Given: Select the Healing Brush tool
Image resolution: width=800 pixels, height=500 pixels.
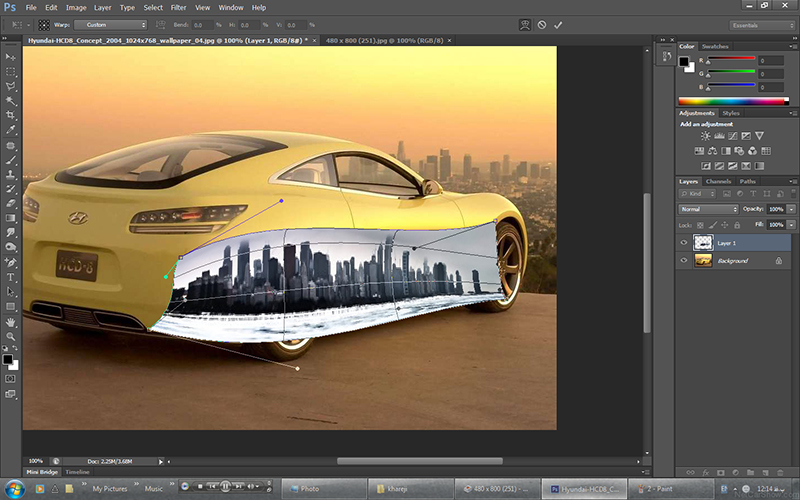Looking at the screenshot, I should [x=10, y=146].
